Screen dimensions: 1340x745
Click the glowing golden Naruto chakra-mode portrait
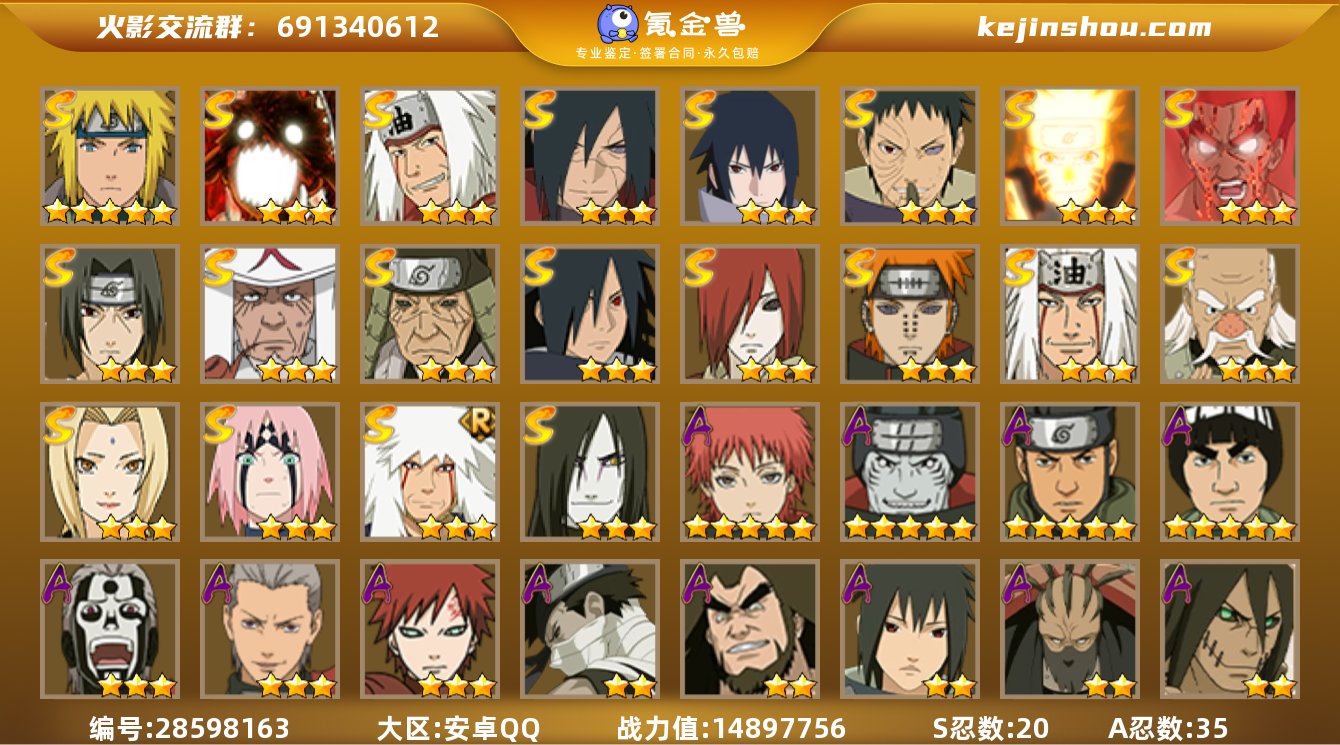click(x=1070, y=156)
